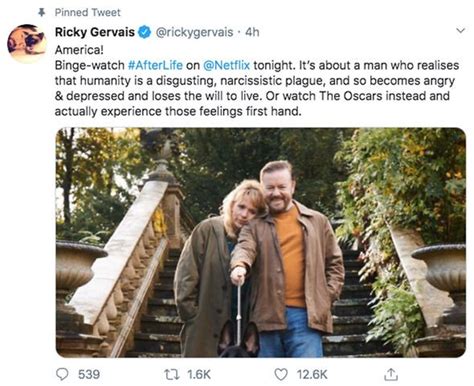
Task: Click the tweet text starting with America!
Action: tap(257, 81)
